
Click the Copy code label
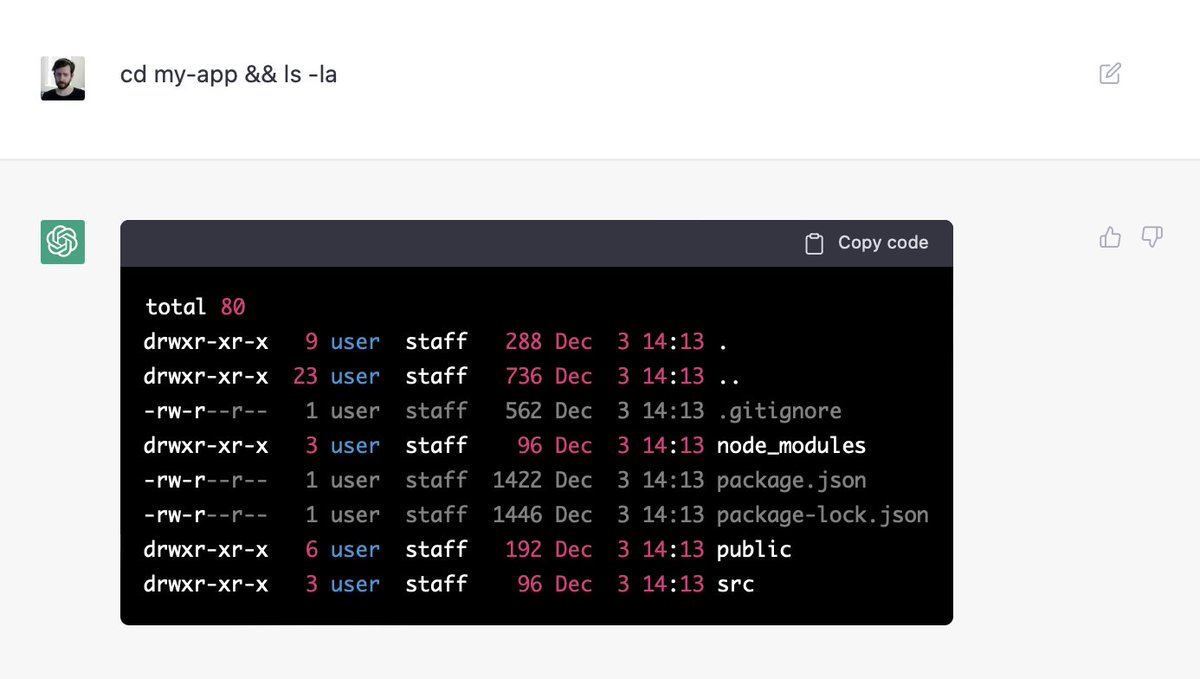[883, 243]
